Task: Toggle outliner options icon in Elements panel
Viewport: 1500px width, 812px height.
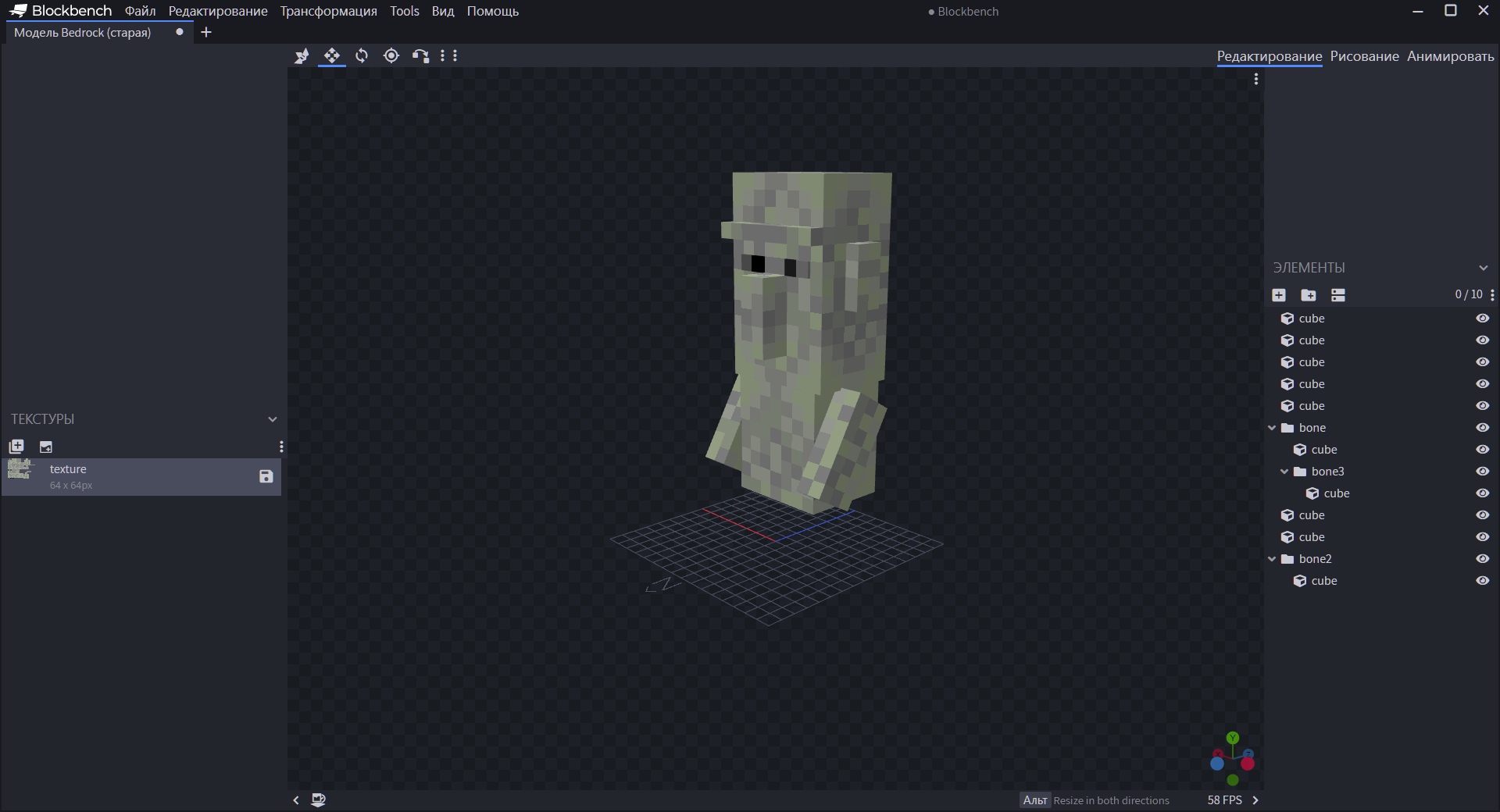Action: [x=1338, y=295]
